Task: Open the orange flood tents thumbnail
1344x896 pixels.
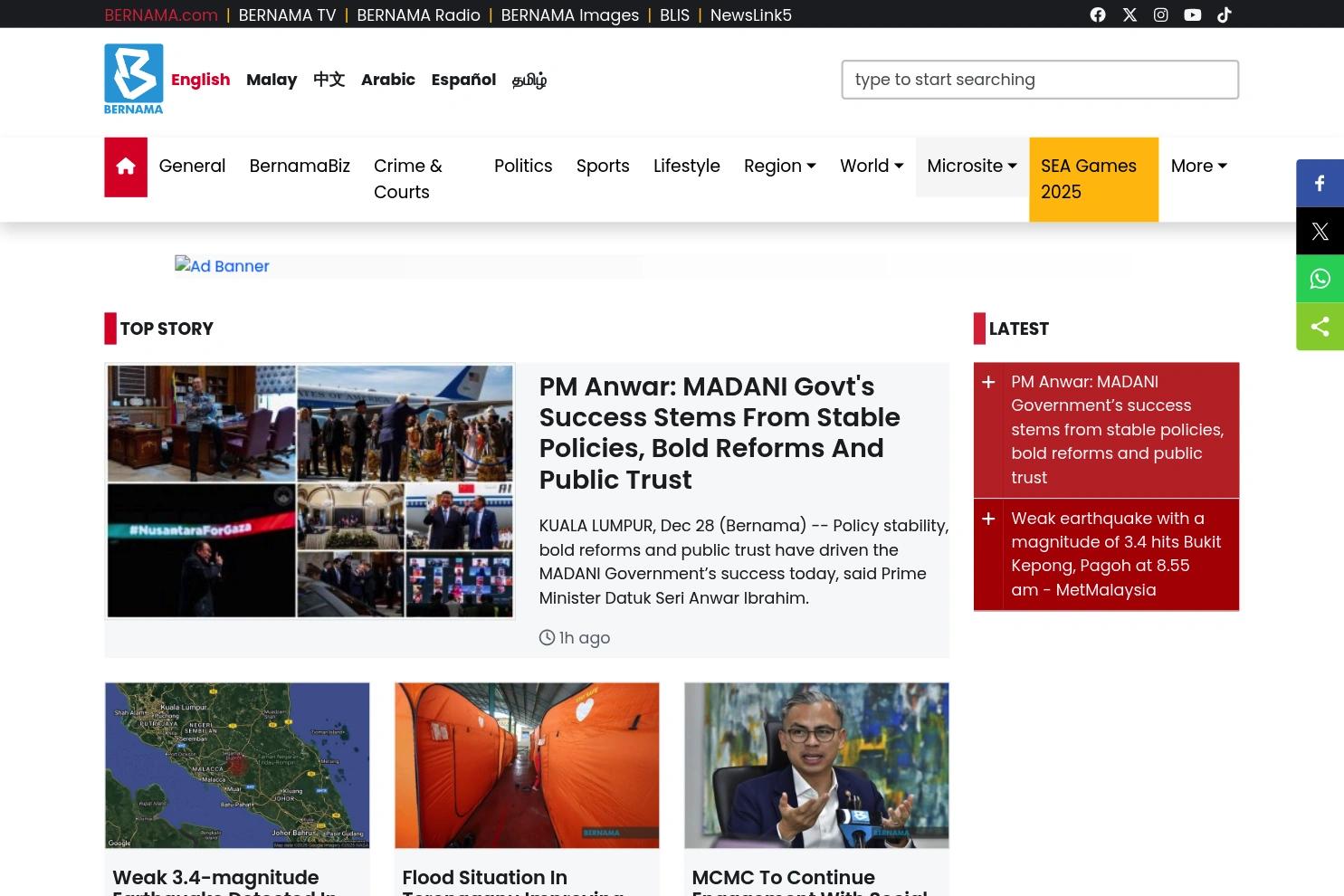Action: [527, 766]
